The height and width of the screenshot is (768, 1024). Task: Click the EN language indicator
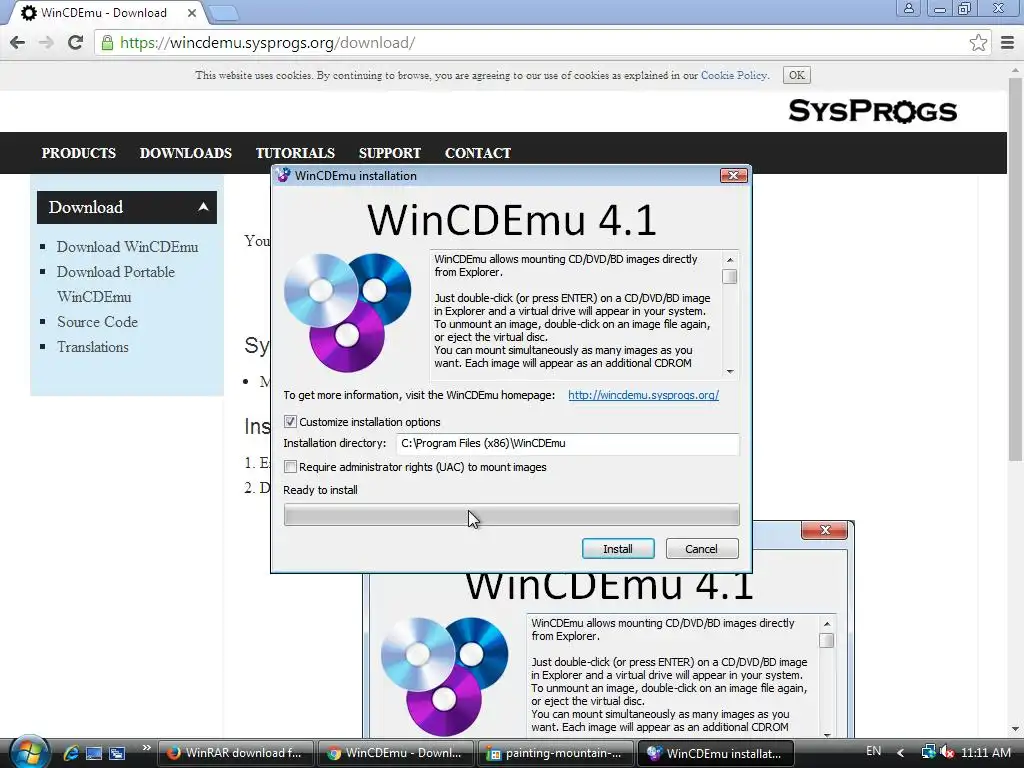tap(873, 752)
